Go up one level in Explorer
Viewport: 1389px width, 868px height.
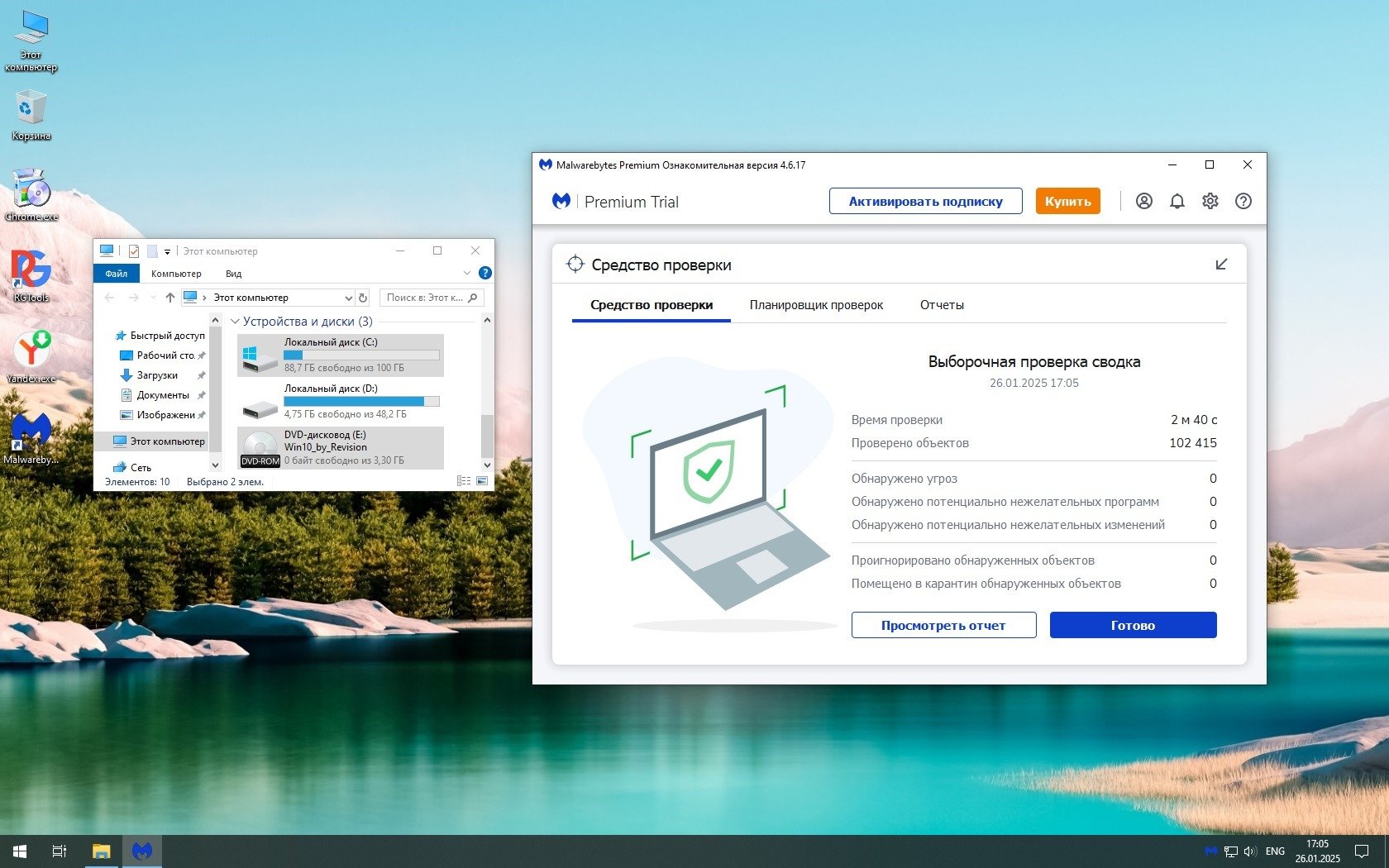(170, 298)
